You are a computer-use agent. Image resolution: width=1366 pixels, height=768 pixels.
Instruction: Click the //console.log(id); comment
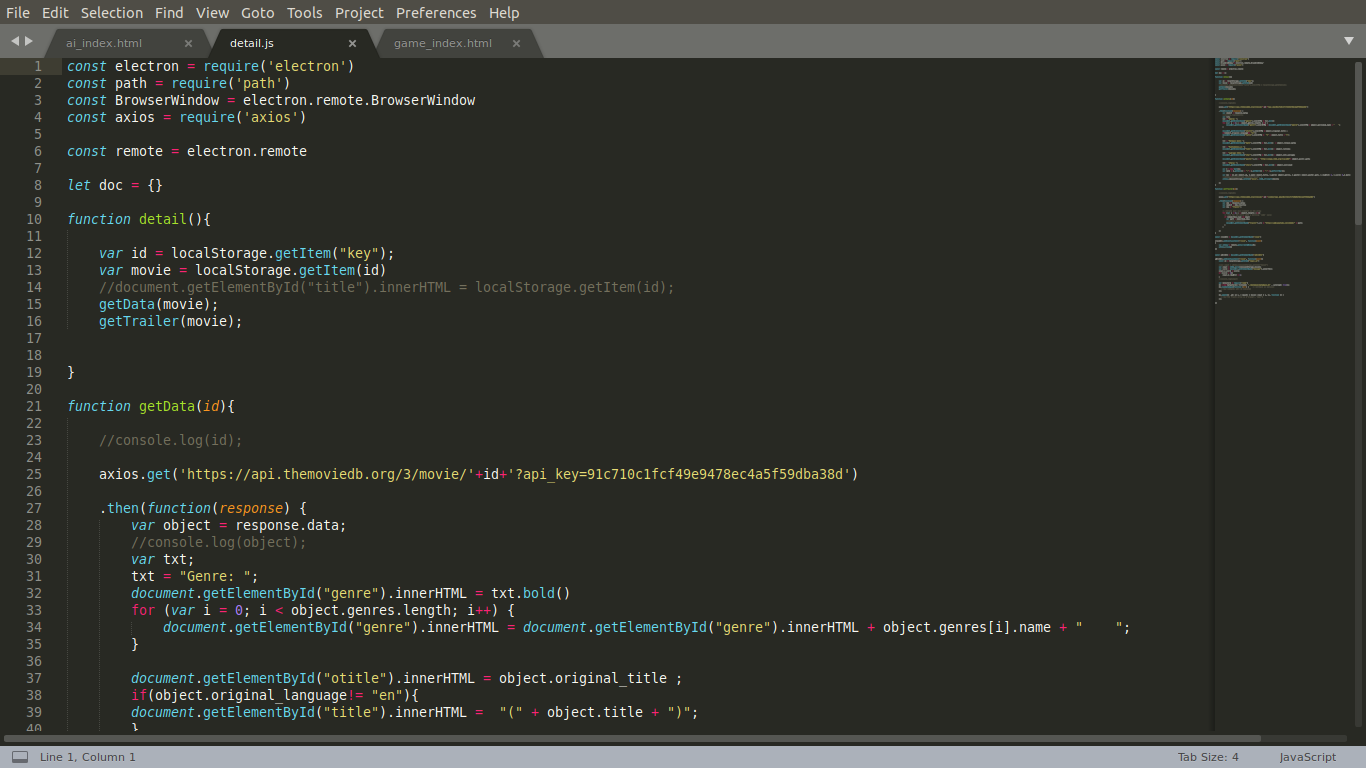click(171, 440)
